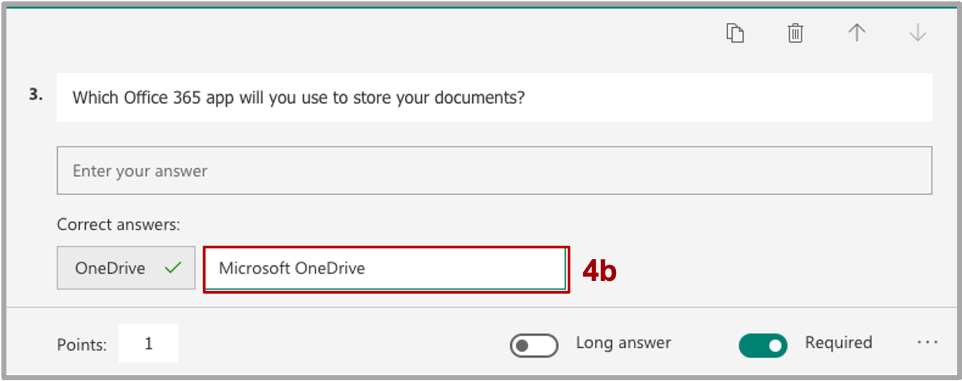Copy question 3 with the duplicate icon

tap(735, 33)
